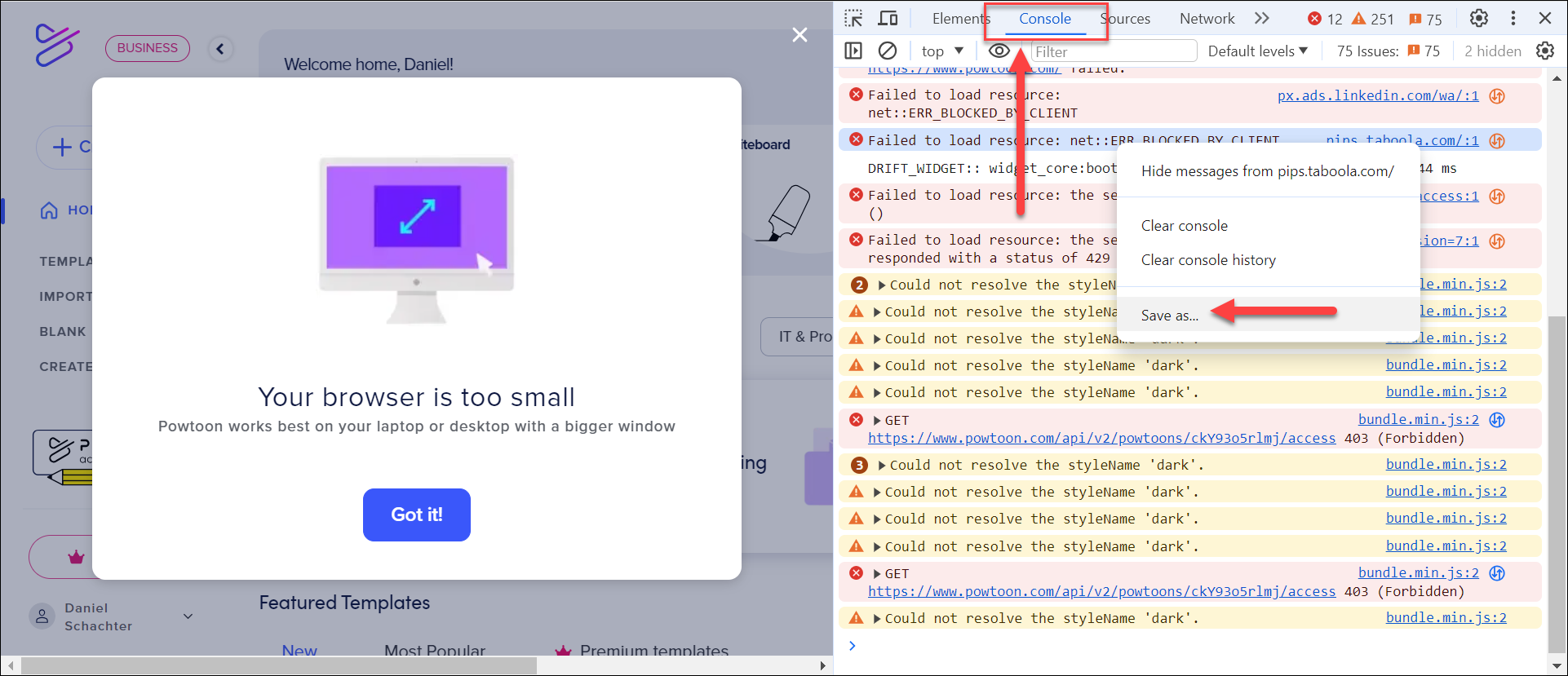The height and width of the screenshot is (676, 1568).
Task: Expand the grouped warning marked 3
Action: pyautogui.click(x=882, y=466)
